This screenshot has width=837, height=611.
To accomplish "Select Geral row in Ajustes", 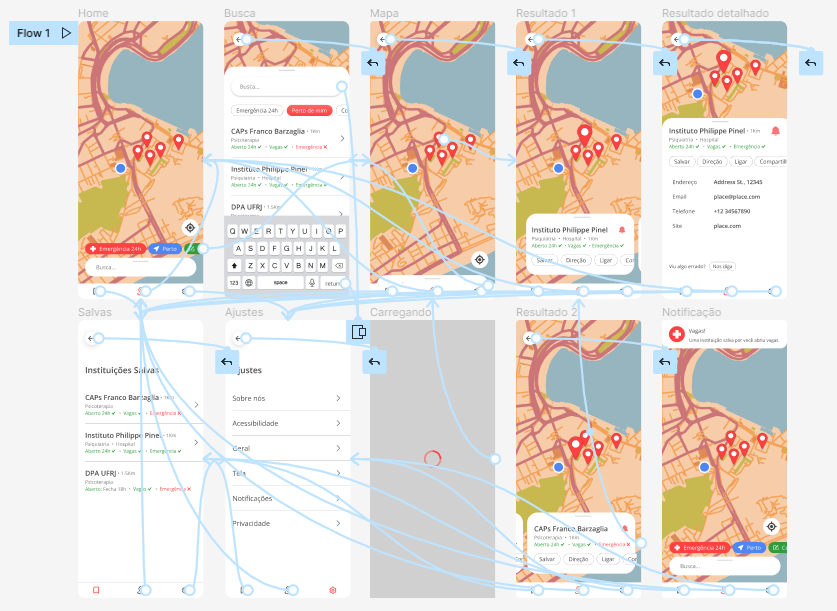I will (288, 448).
